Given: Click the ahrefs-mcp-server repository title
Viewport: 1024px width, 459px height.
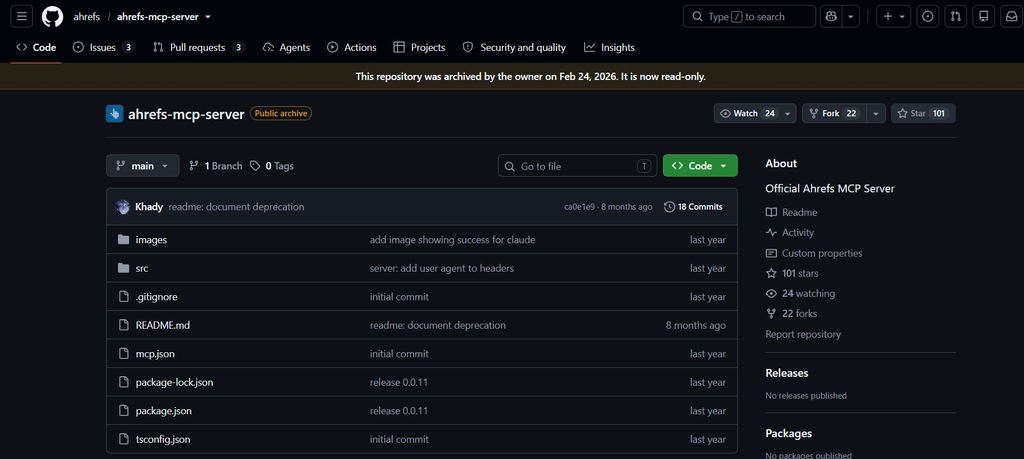Looking at the screenshot, I should 186,114.
